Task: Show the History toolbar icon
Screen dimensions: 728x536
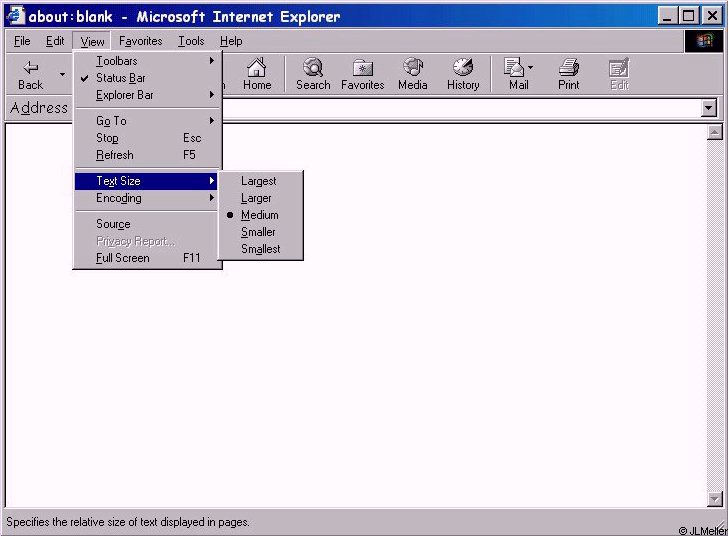Action: pos(463,67)
